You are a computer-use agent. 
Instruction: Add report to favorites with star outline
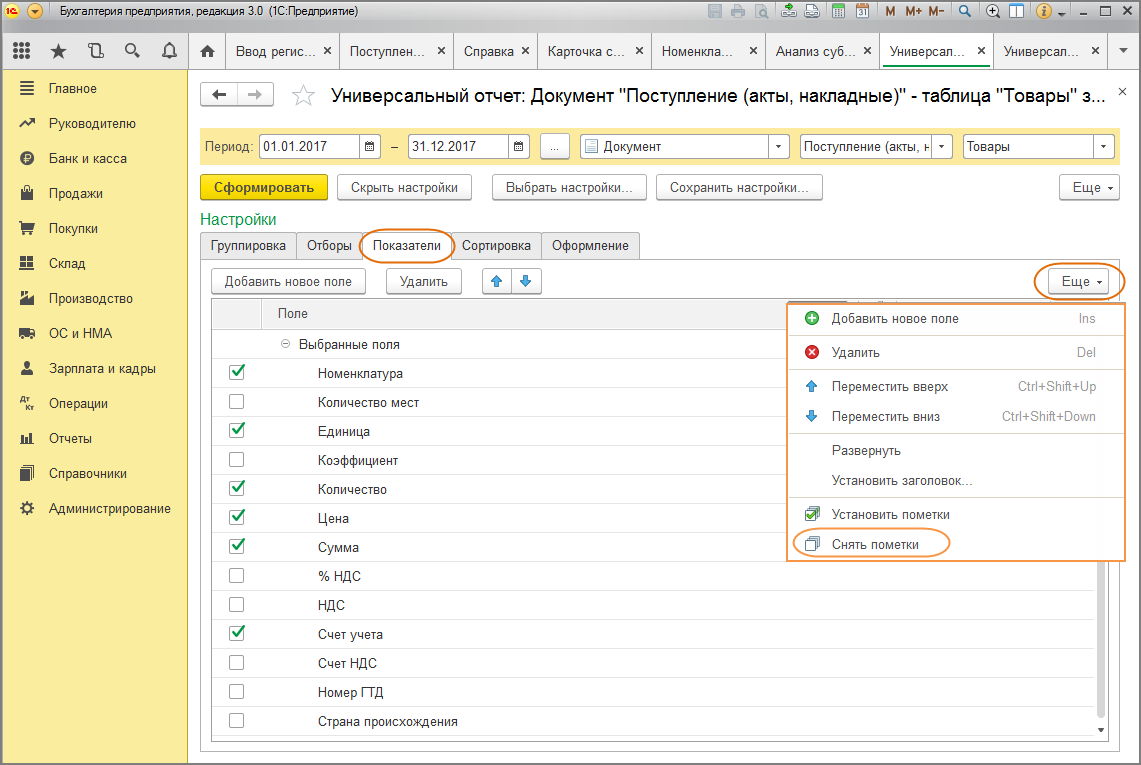303,96
